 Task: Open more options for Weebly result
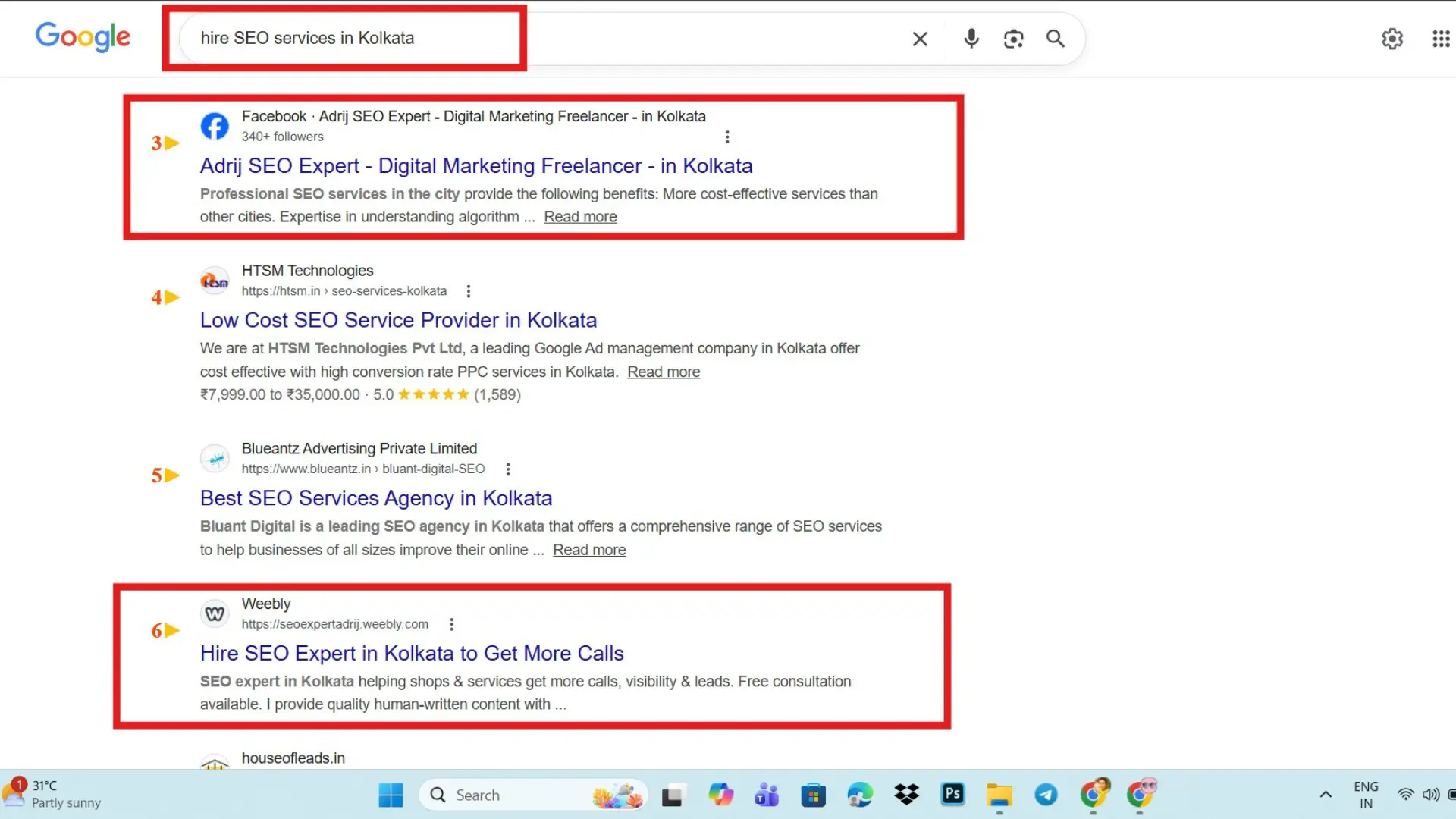pyautogui.click(x=452, y=624)
